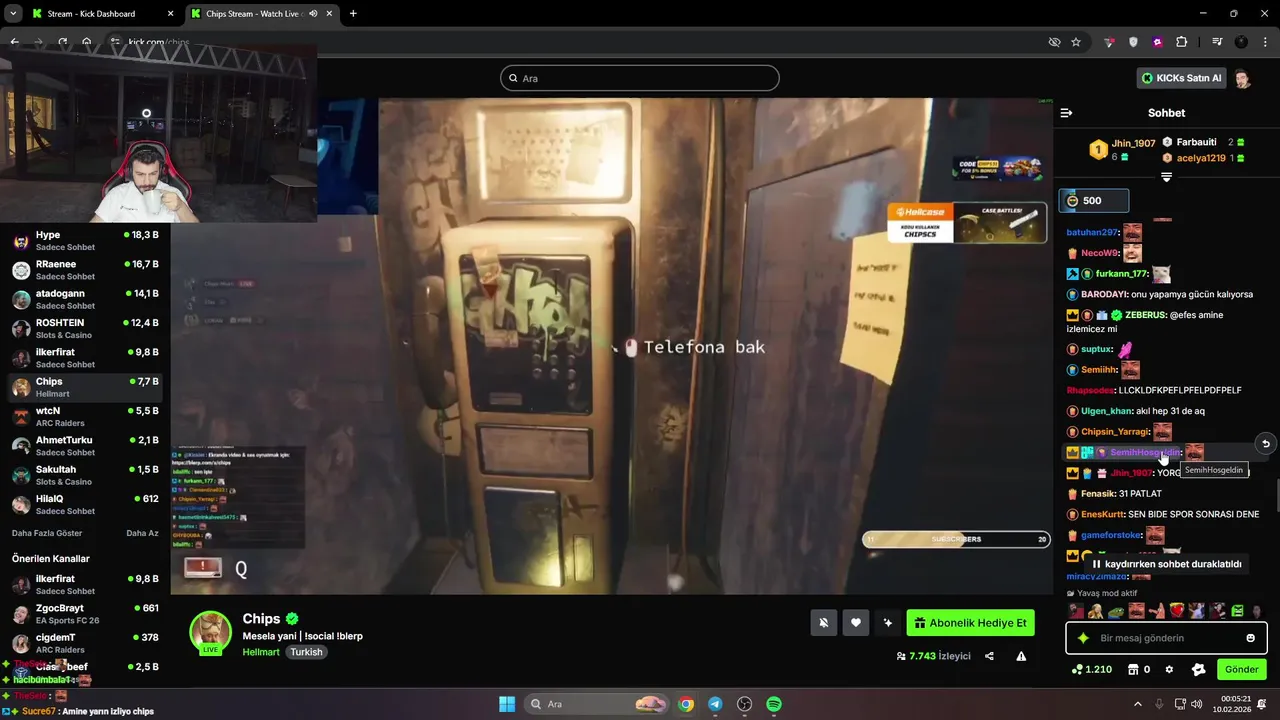This screenshot has width=1280, height=720.
Task: Collapse list with Daha Az
Action: pyautogui.click(x=142, y=533)
